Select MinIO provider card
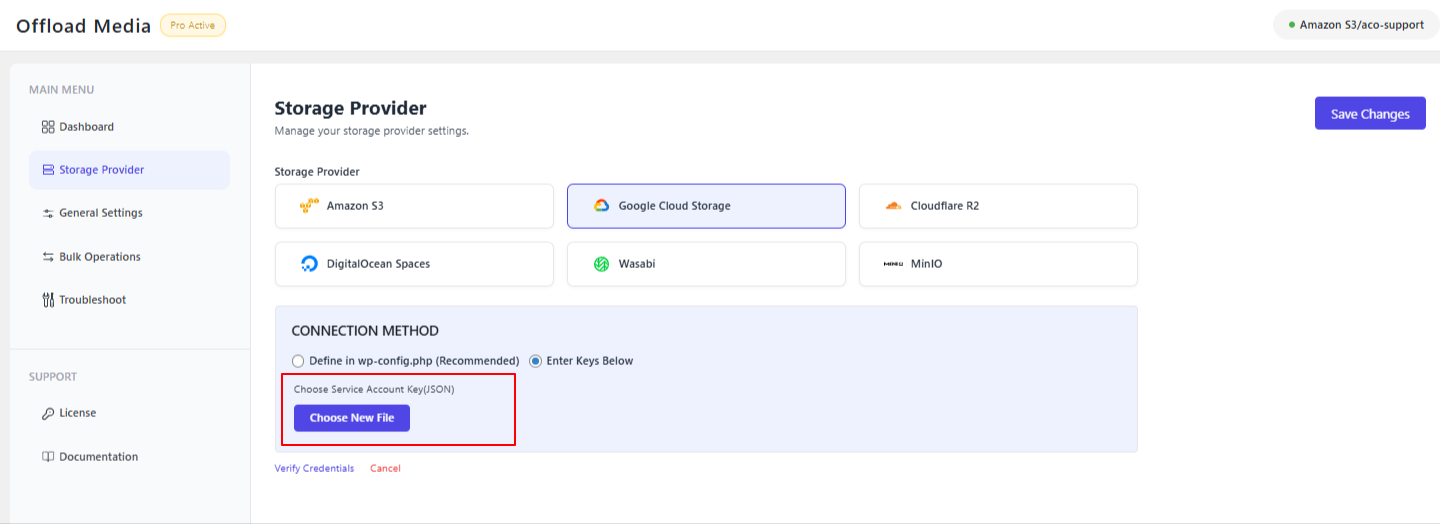 click(998, 264)
